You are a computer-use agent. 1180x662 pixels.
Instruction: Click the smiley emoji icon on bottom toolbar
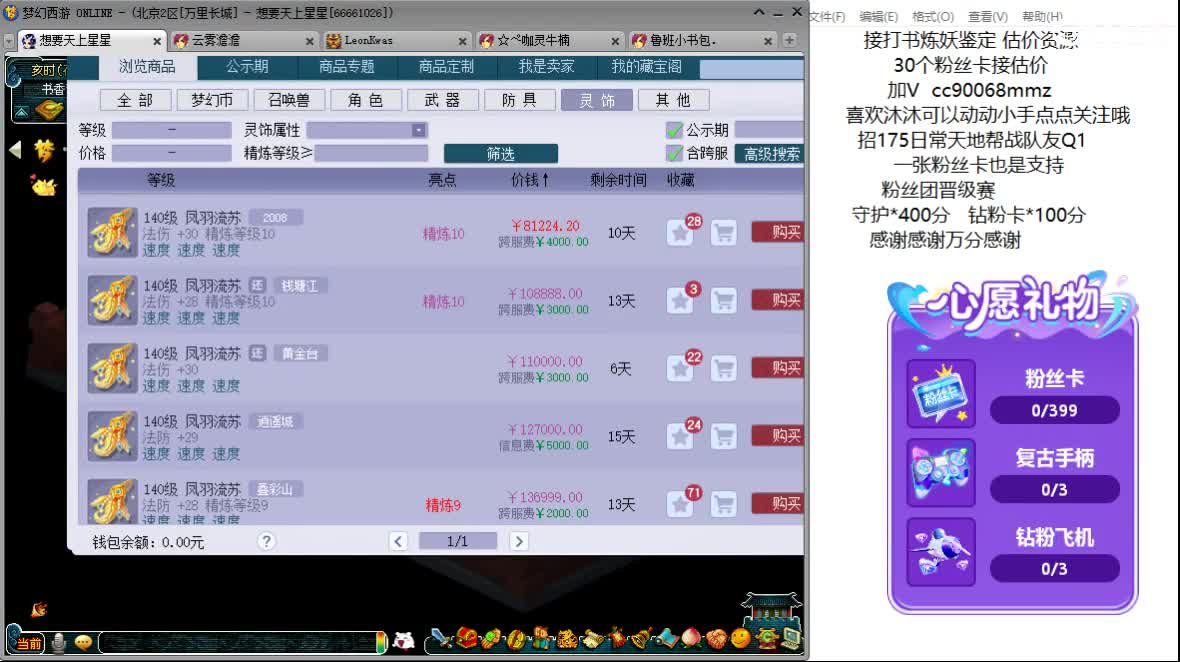point(738,639)
